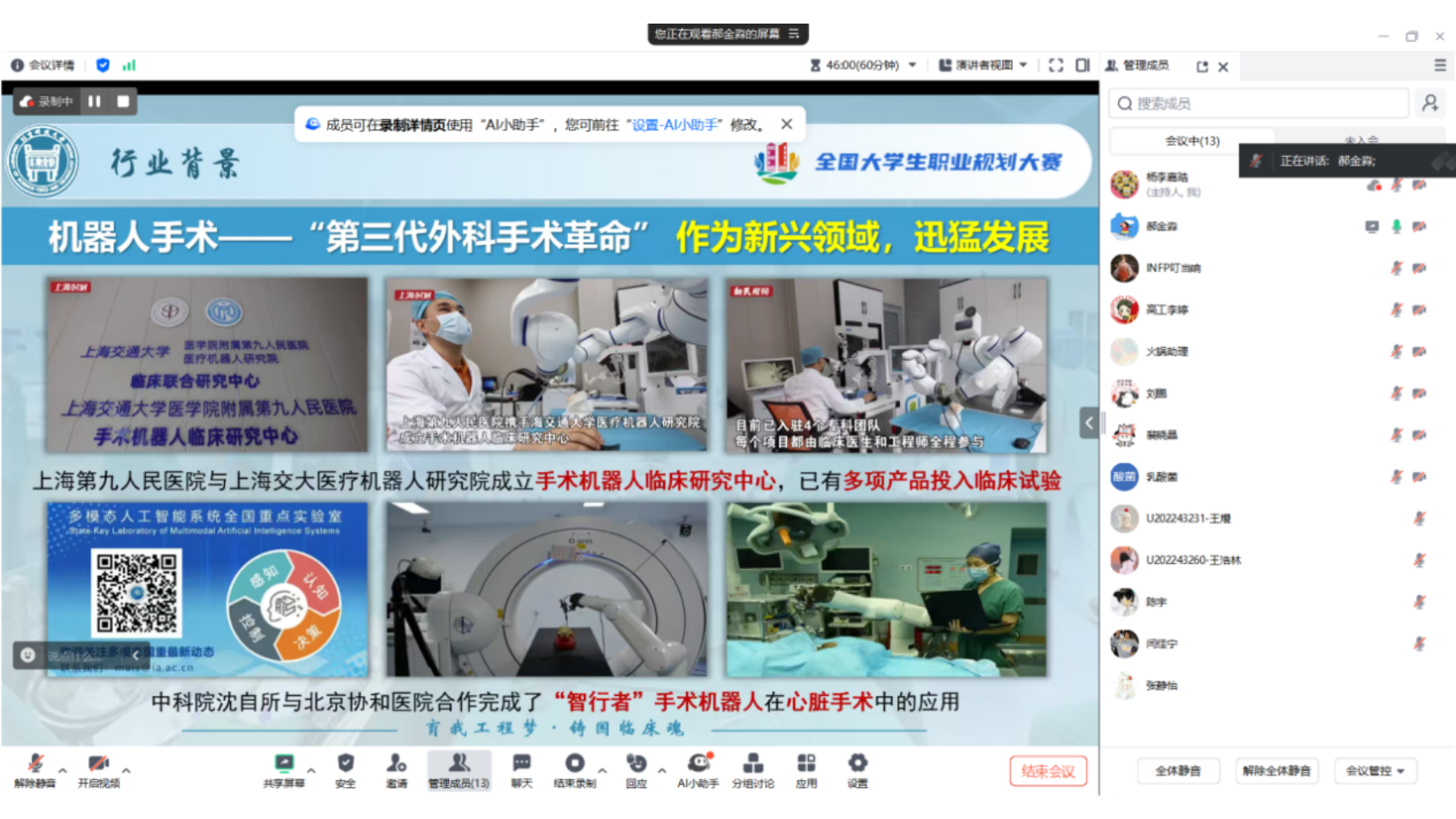Open 设置 settings gear
Image resolution: width=1456 pixels, height=819 pixels.
click(x=858, y=770)
